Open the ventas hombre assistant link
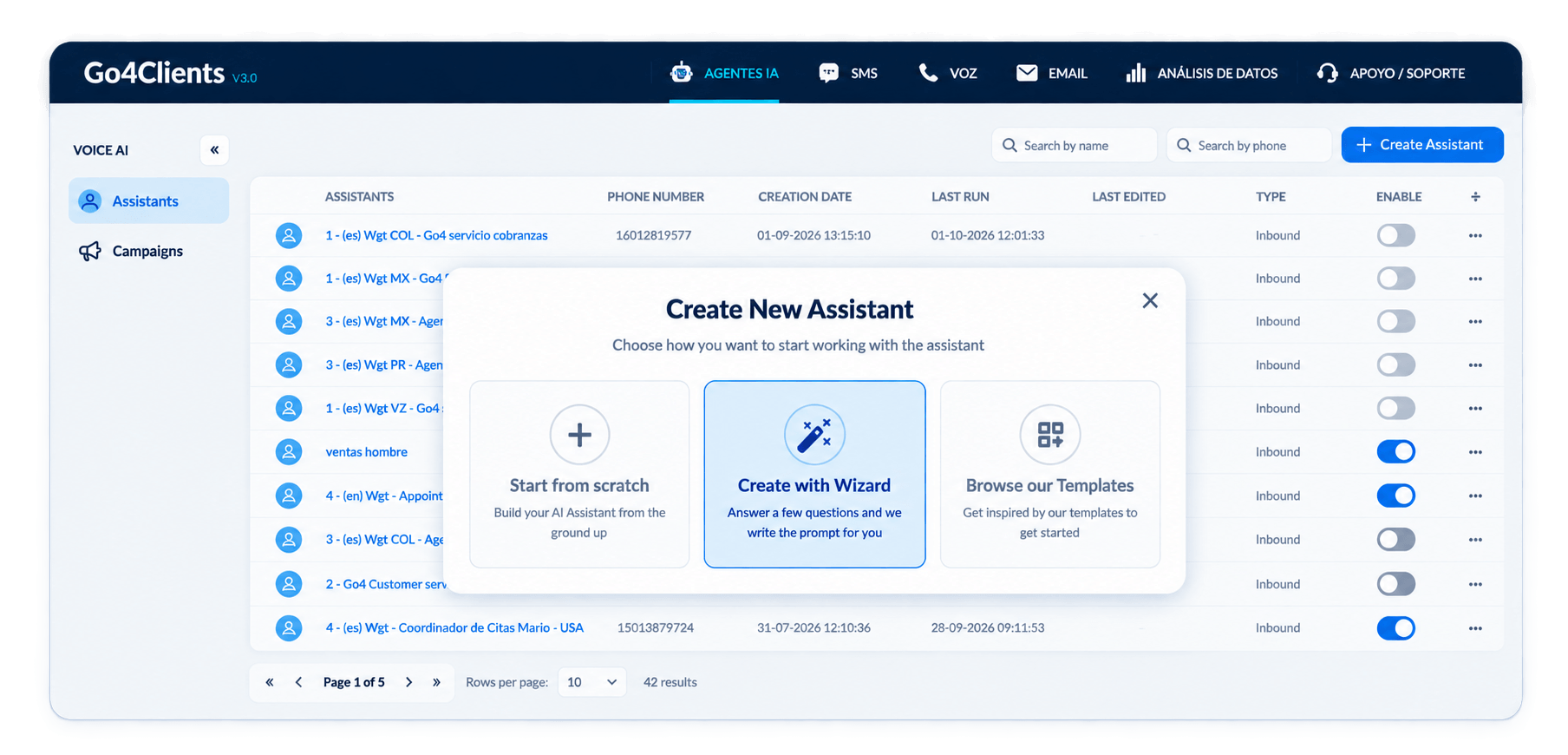Viewport: 1568px width, 755px height. tap(366, 451)
